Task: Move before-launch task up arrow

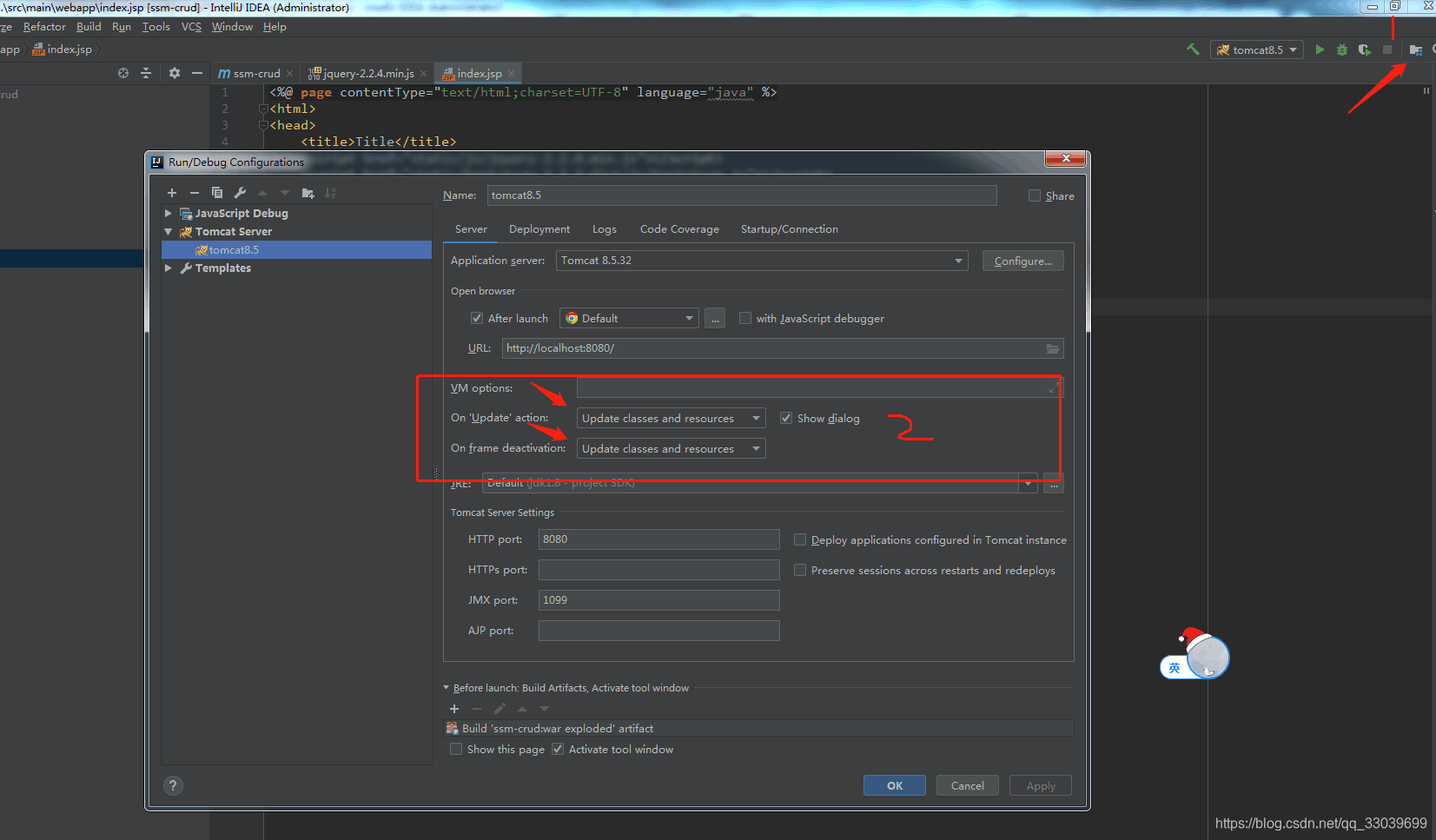Action: (x=522, y=709)
